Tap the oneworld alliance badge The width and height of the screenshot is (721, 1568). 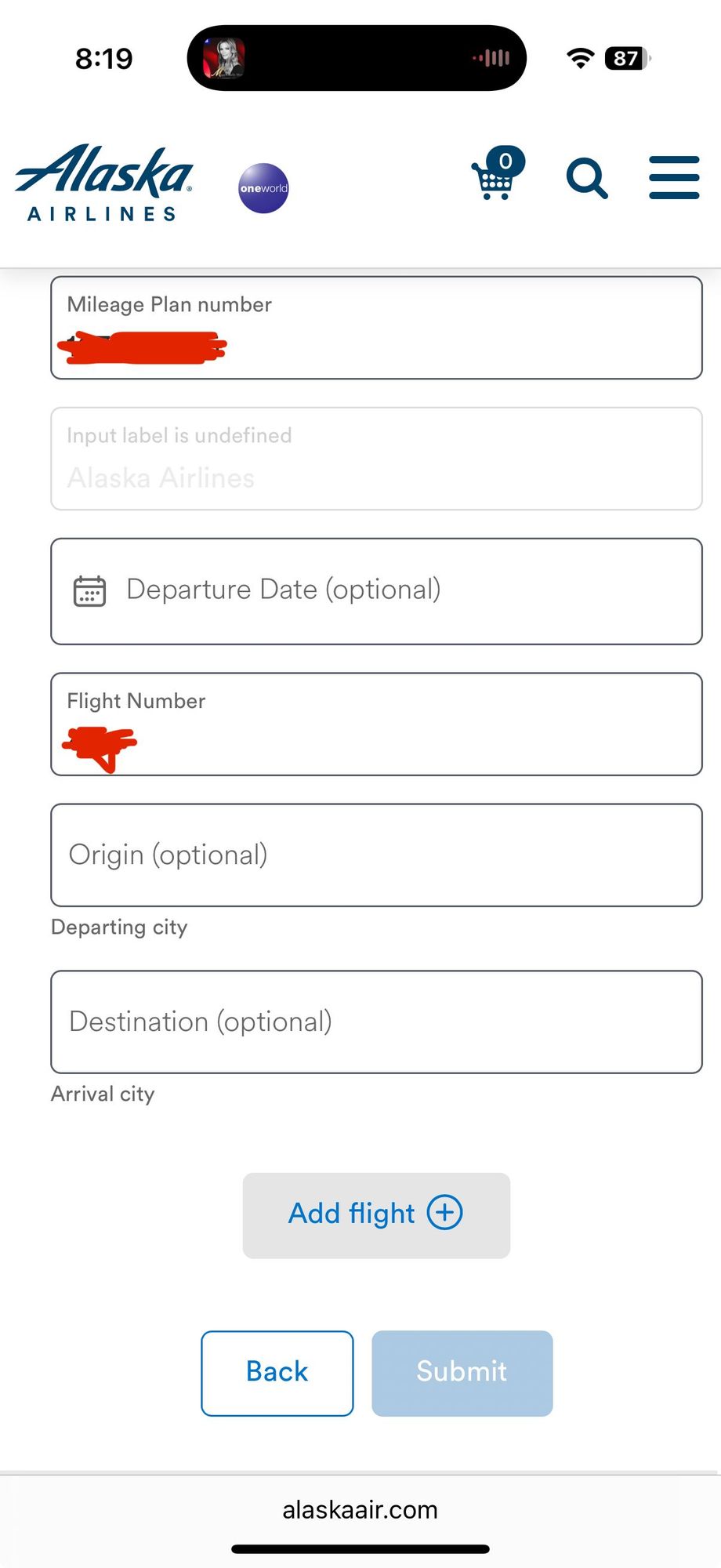click(x=263, y=188)
